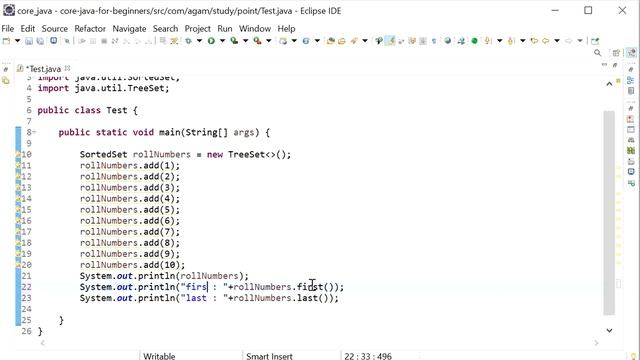Expand the Coverage dropdown arrow
640x360 pixels.
point(245,41)
